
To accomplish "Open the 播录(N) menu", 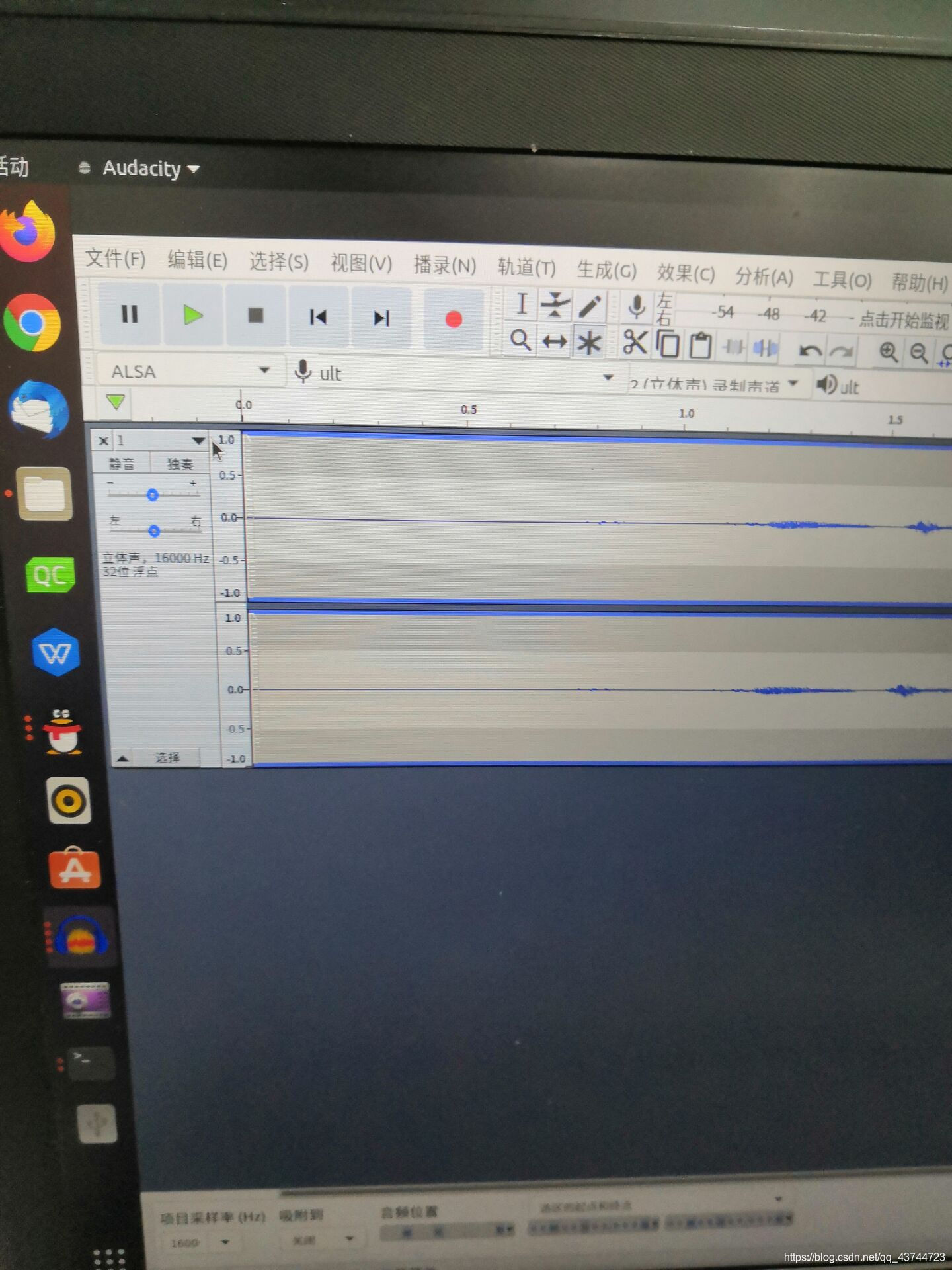I will tap(444, 266).
